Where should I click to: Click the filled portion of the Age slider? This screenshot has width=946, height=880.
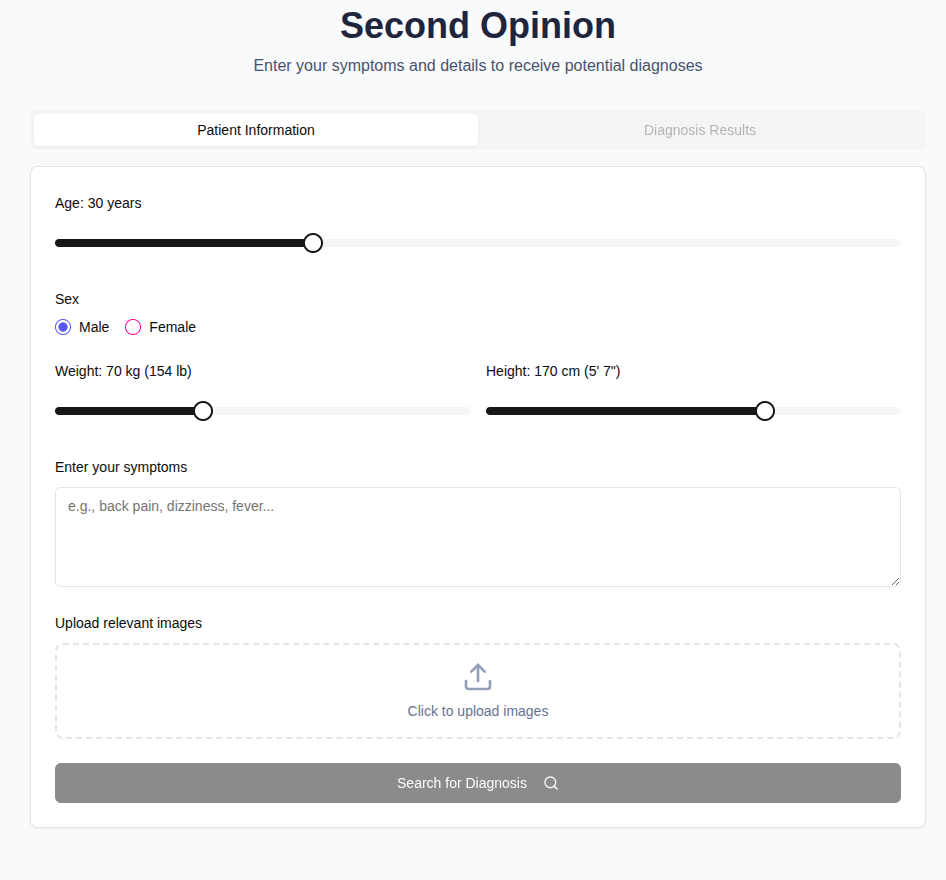(180, 243)
